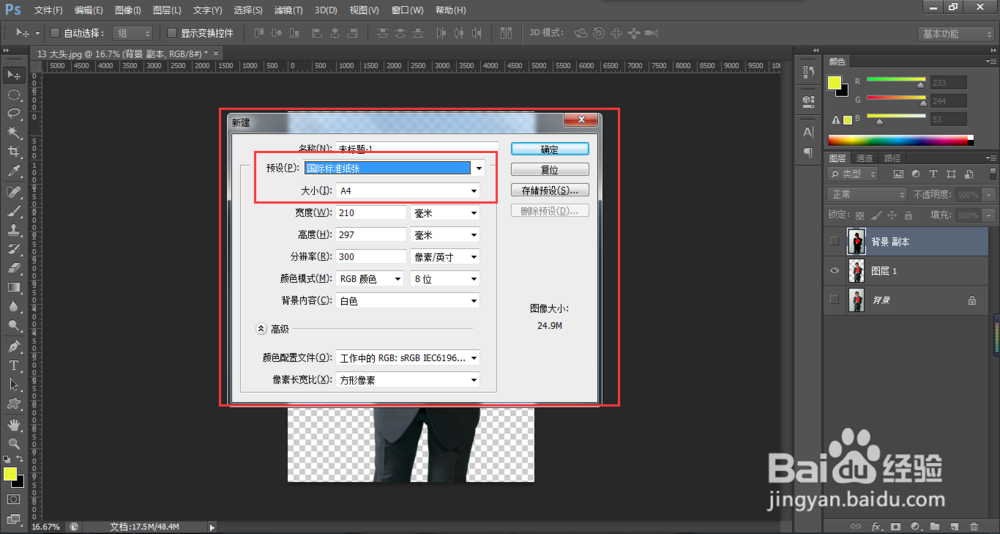The image size is (1000, 534).
Task: Select the Custom Shape tool
Action: click(13, 404)
